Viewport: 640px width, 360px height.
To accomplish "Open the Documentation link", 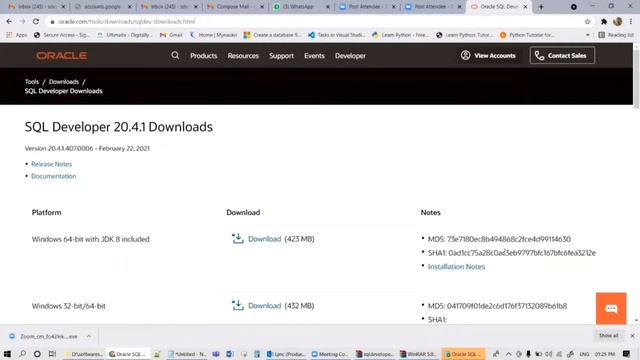I will (x=53, y=176).
